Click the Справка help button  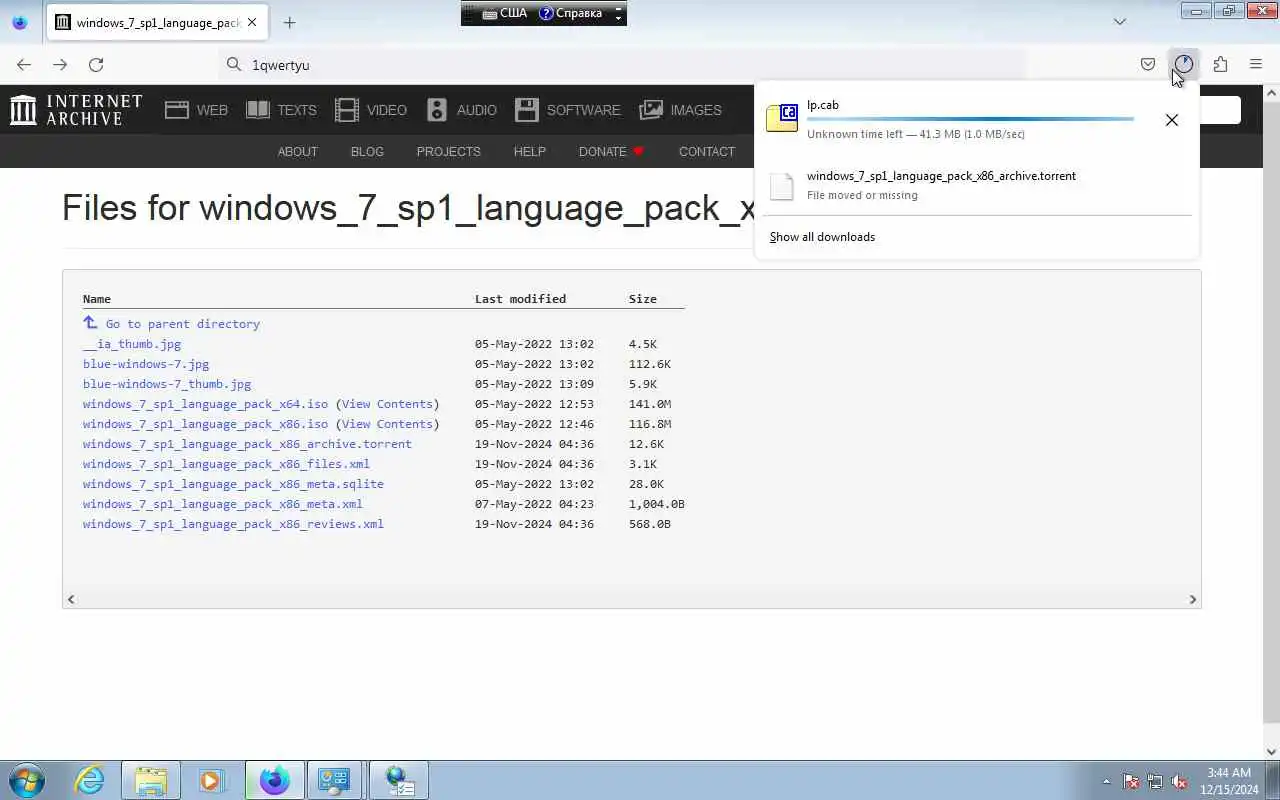571,13
